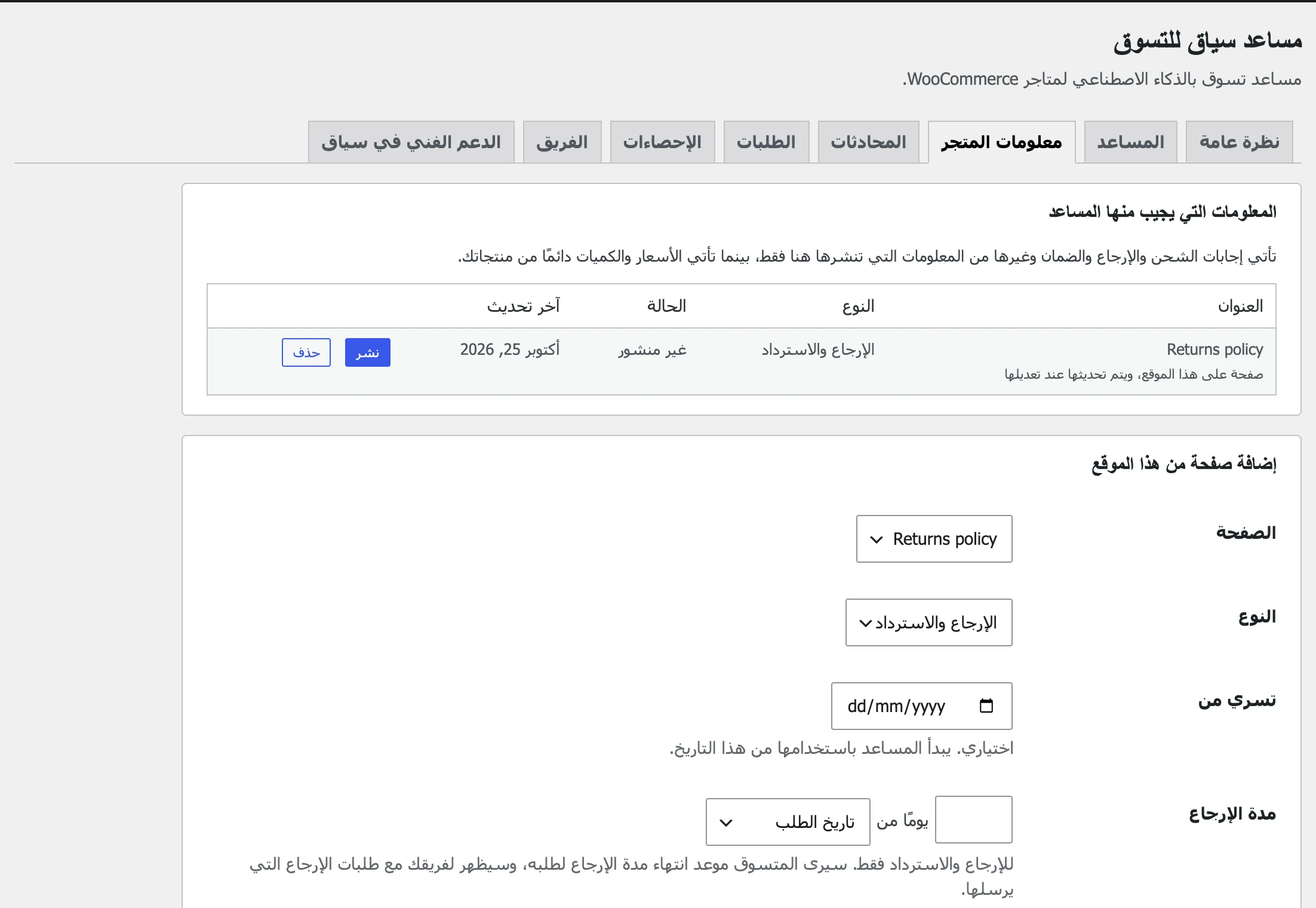Open the الإحصاءات tab
This screenshot has height=908, width=1316.
(x=662, y=142)
